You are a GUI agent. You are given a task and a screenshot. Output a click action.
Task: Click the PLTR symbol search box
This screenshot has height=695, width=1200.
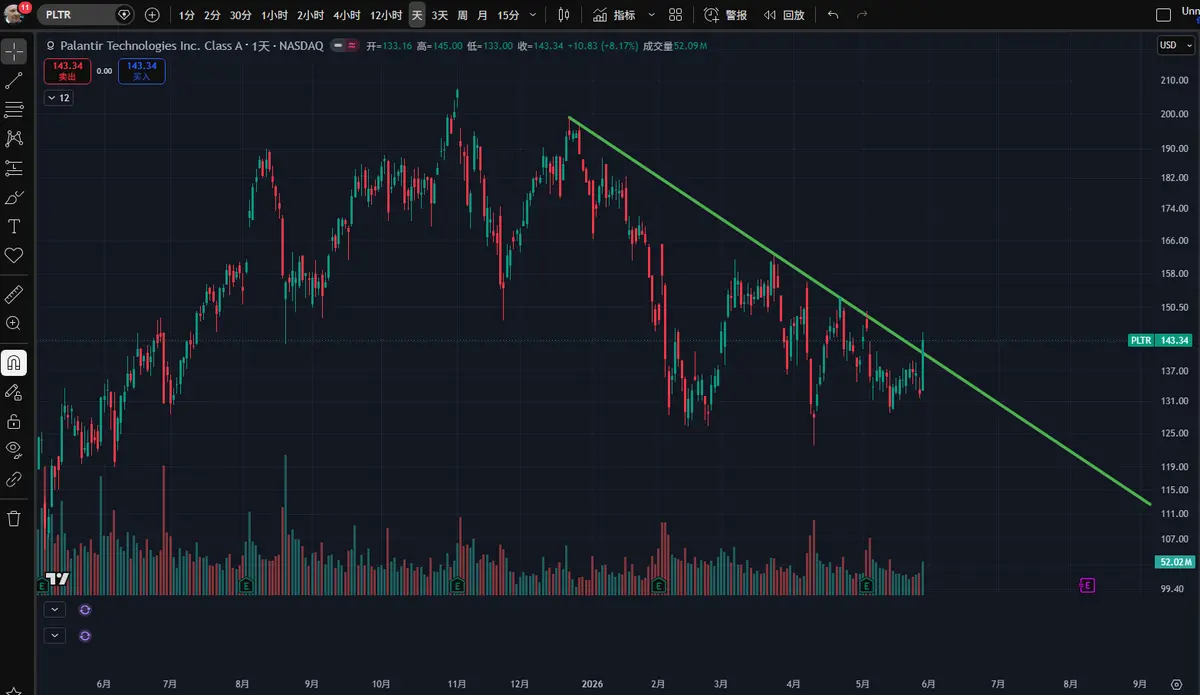(85, 15)
